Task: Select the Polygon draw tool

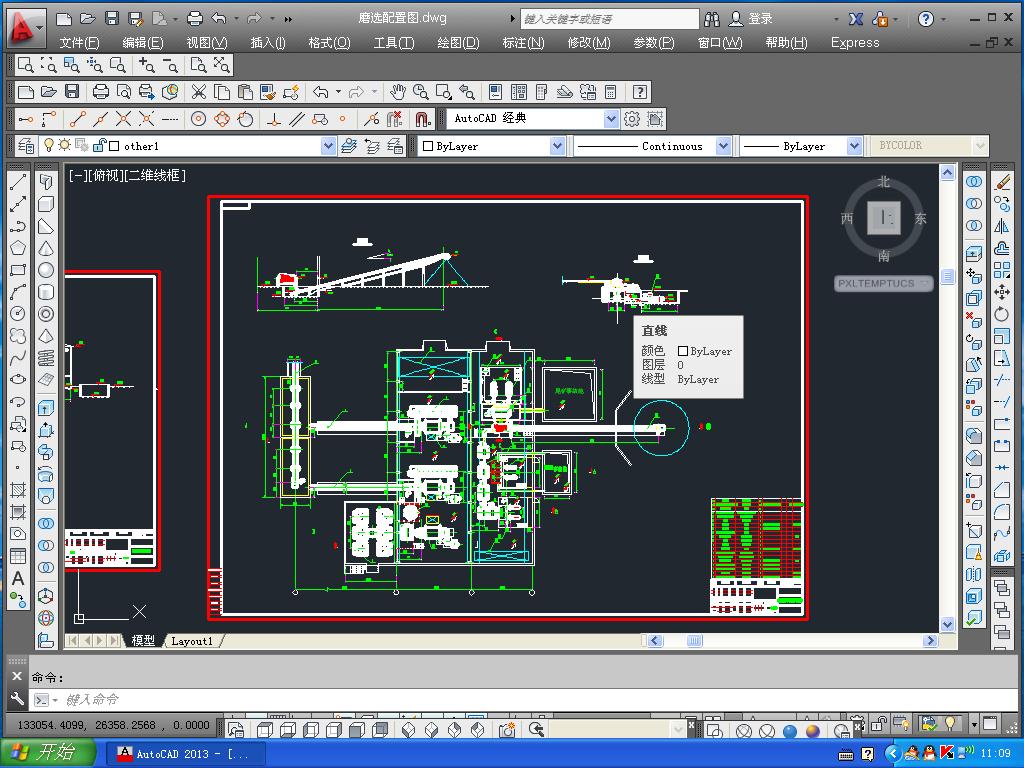Action: tap(18, 248)
